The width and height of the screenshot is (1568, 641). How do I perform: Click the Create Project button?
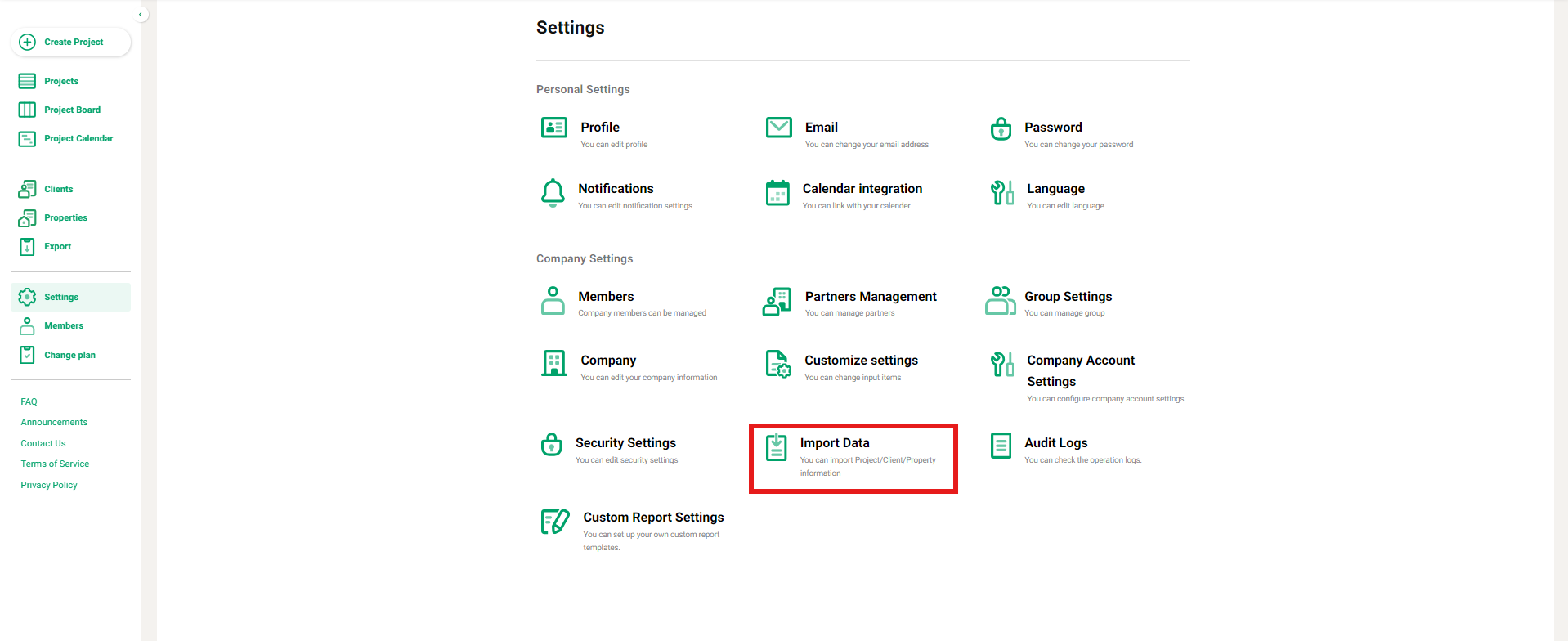tap(71, 42)
